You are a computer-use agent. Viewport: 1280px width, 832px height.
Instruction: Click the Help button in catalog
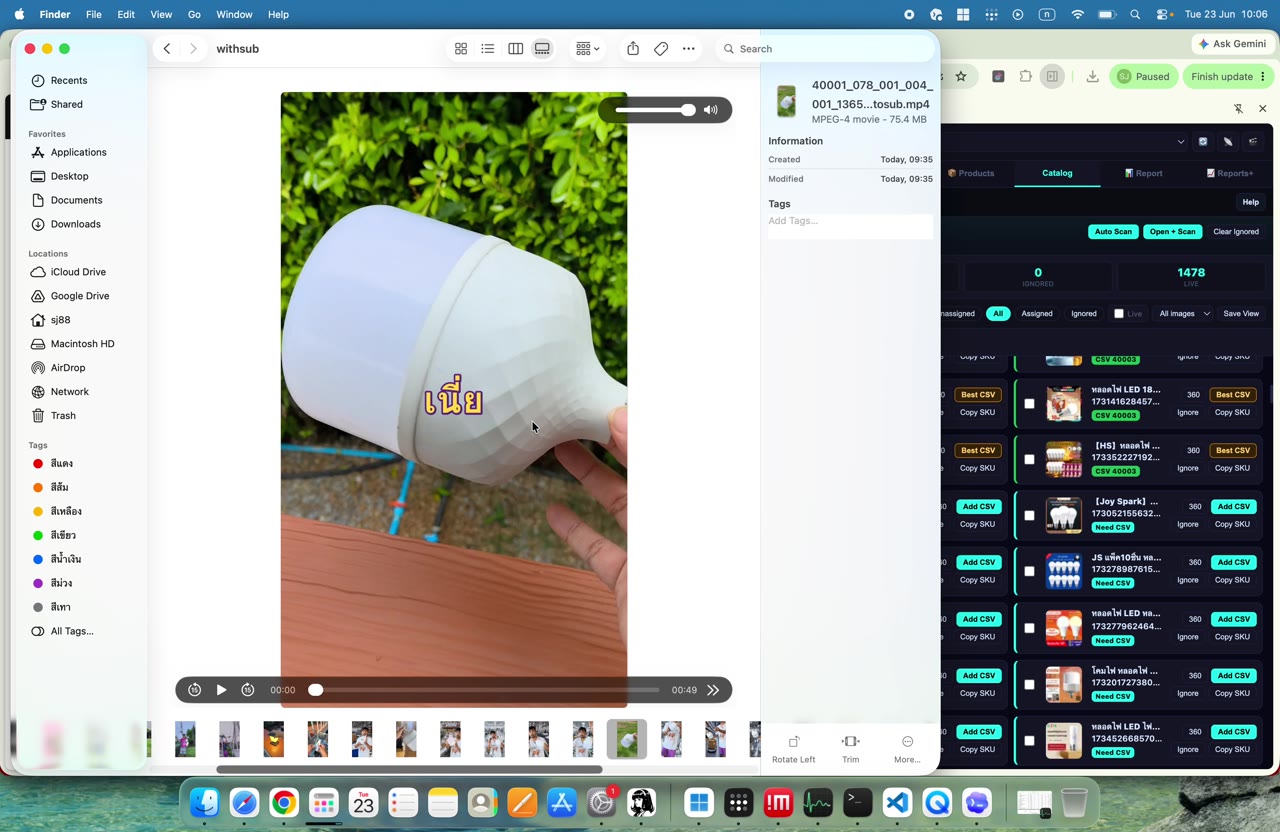pyautogui.click(x=1250, y=202)
